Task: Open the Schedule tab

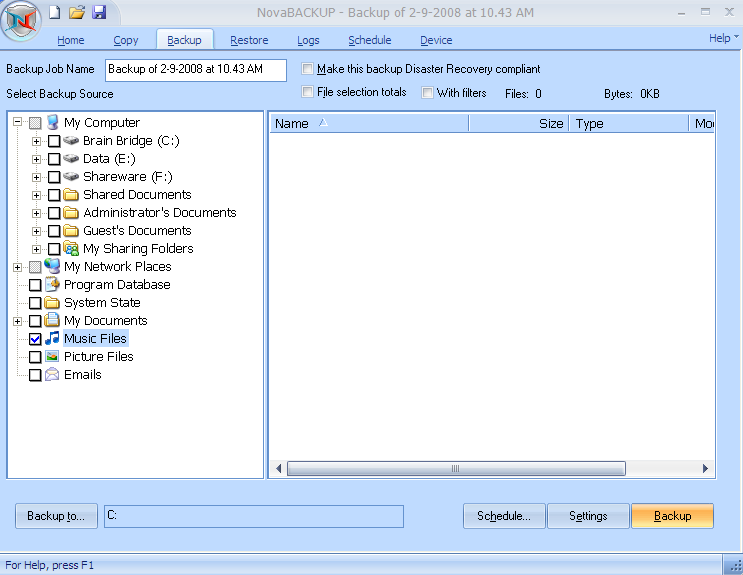Action: pos(370,40)
